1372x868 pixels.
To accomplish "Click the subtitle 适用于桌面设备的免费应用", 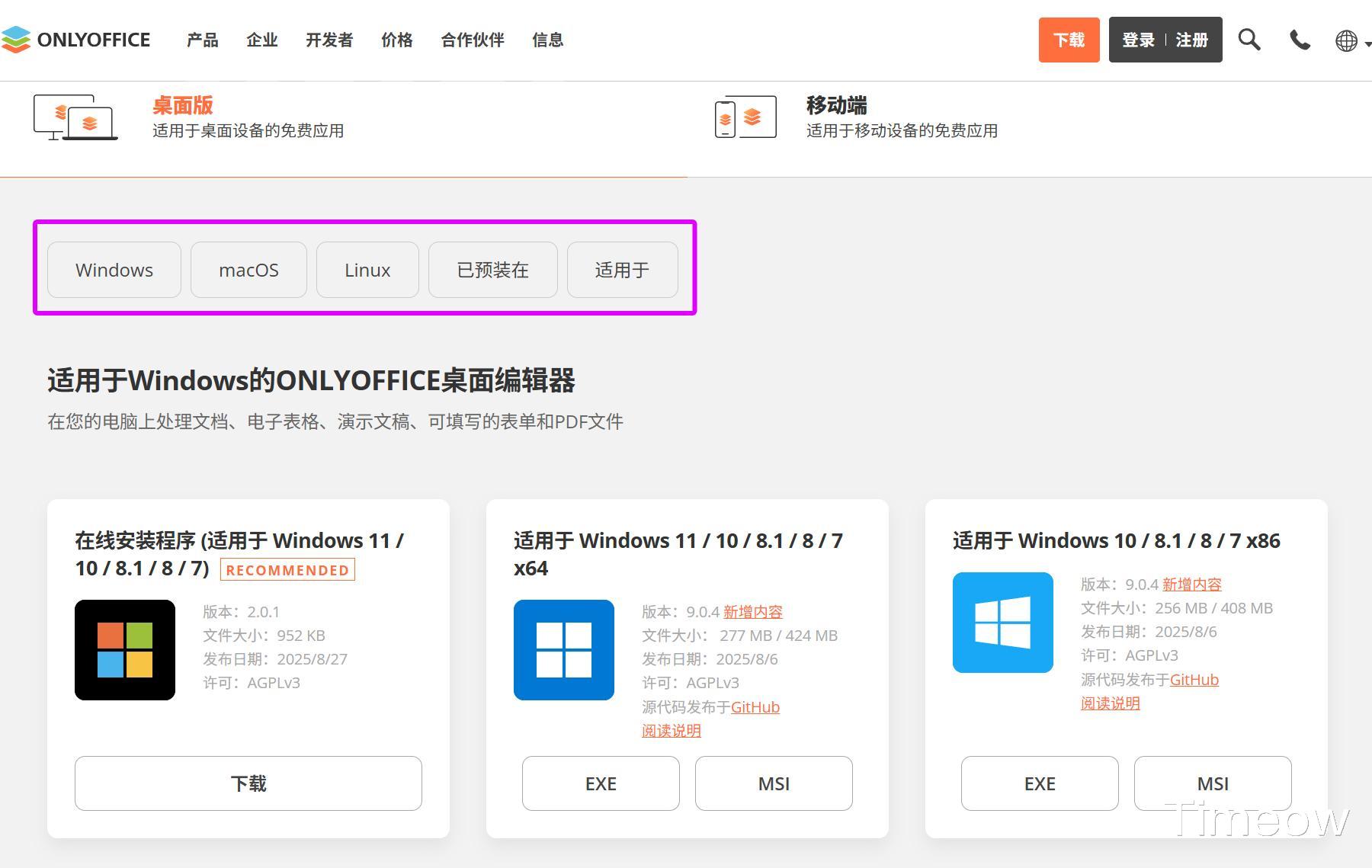I will 248,130.
